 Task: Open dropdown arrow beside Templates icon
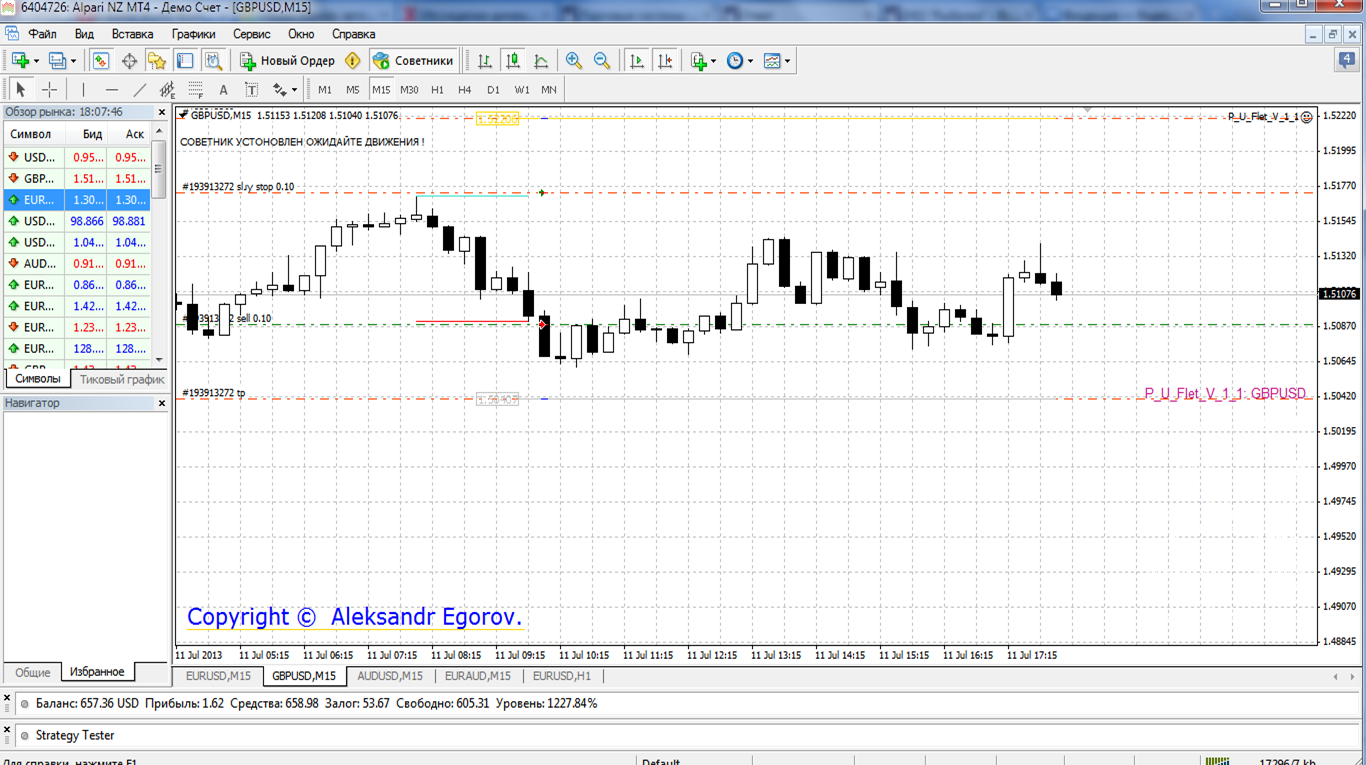pyautogui.click(x=788, y=61)
